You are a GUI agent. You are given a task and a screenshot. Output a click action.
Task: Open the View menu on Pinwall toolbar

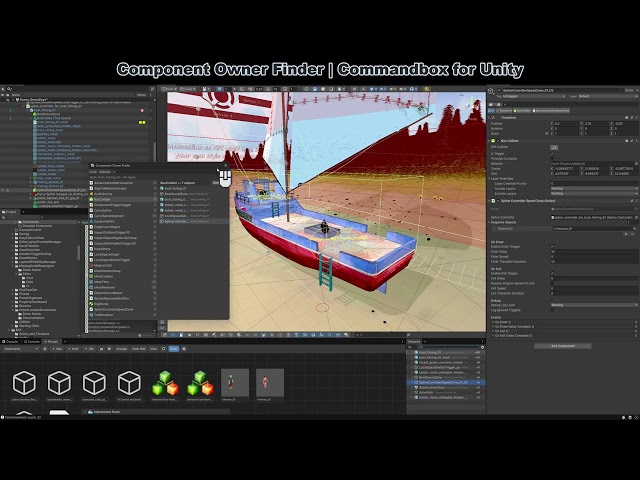[x=153, y=349]
